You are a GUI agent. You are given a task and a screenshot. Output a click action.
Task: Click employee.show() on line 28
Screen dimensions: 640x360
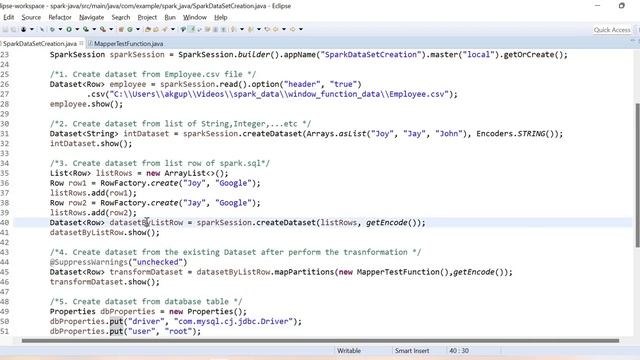click(x=86, y=104)
